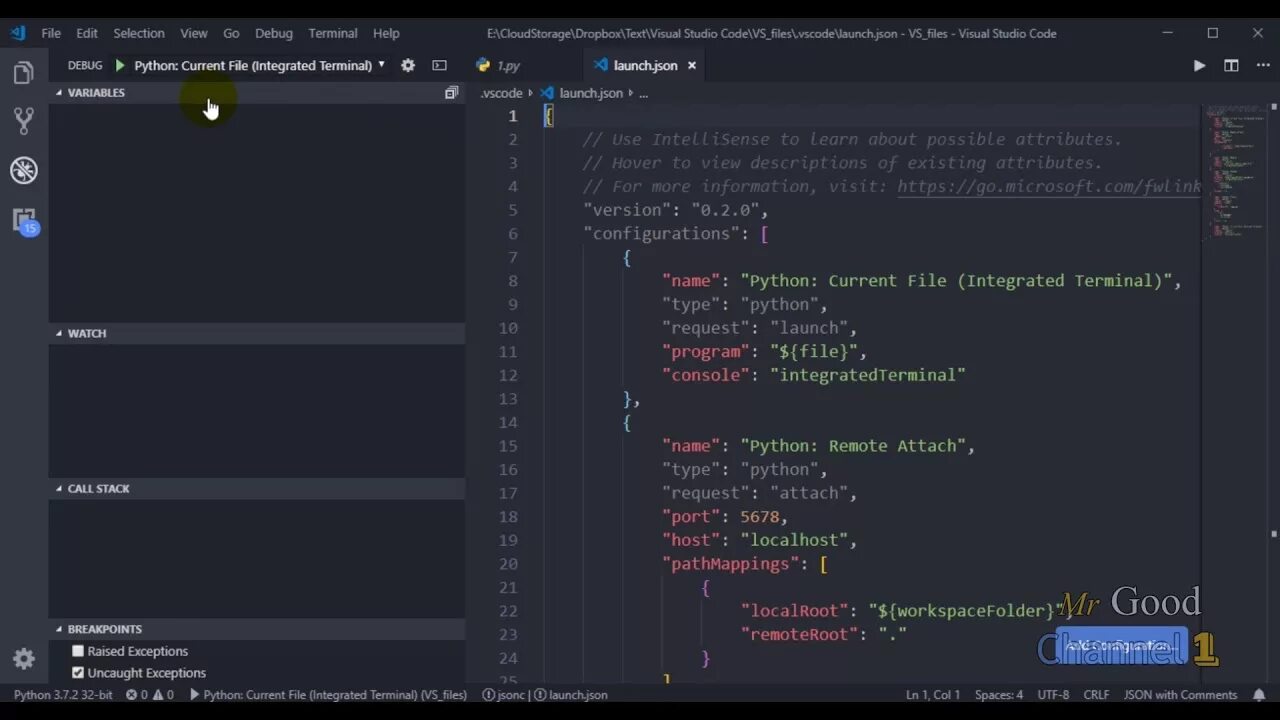
Task: Open launch.json via debug gear icon
Action: [408, 65]
